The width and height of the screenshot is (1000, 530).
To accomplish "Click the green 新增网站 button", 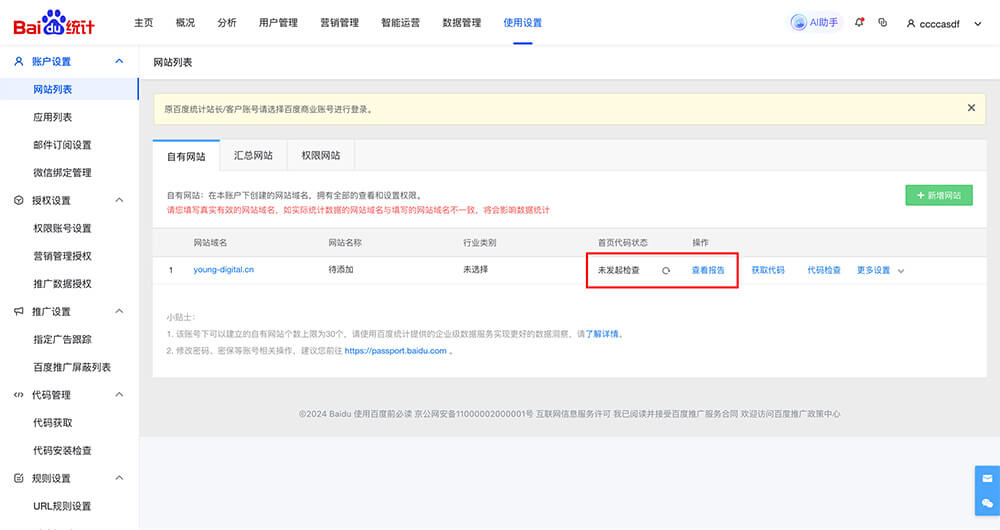I will 939,195.
